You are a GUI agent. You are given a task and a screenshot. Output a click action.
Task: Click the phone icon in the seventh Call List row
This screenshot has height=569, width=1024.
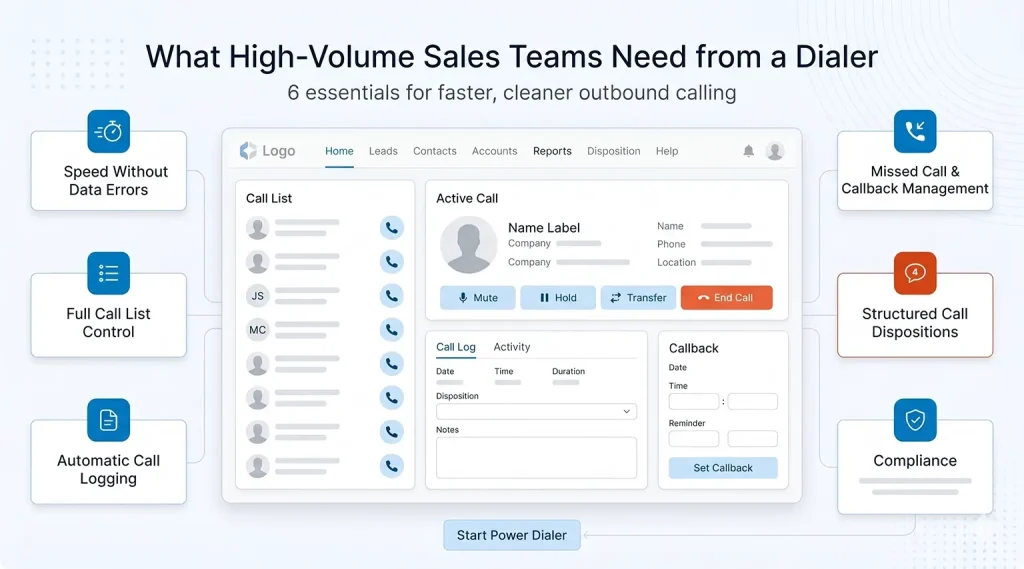pos(391,432)
